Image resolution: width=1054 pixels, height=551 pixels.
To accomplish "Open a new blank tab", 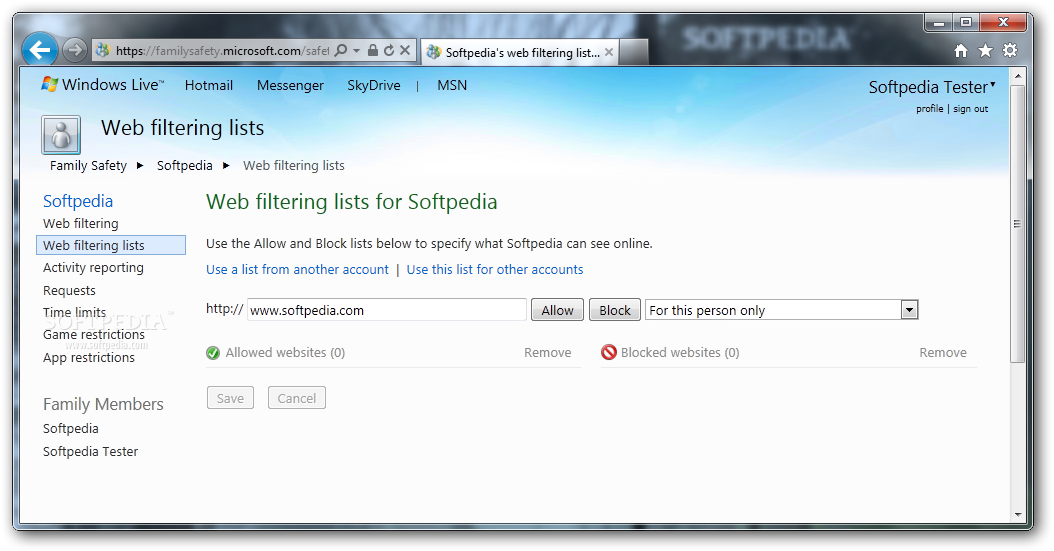I will (633, 52).
